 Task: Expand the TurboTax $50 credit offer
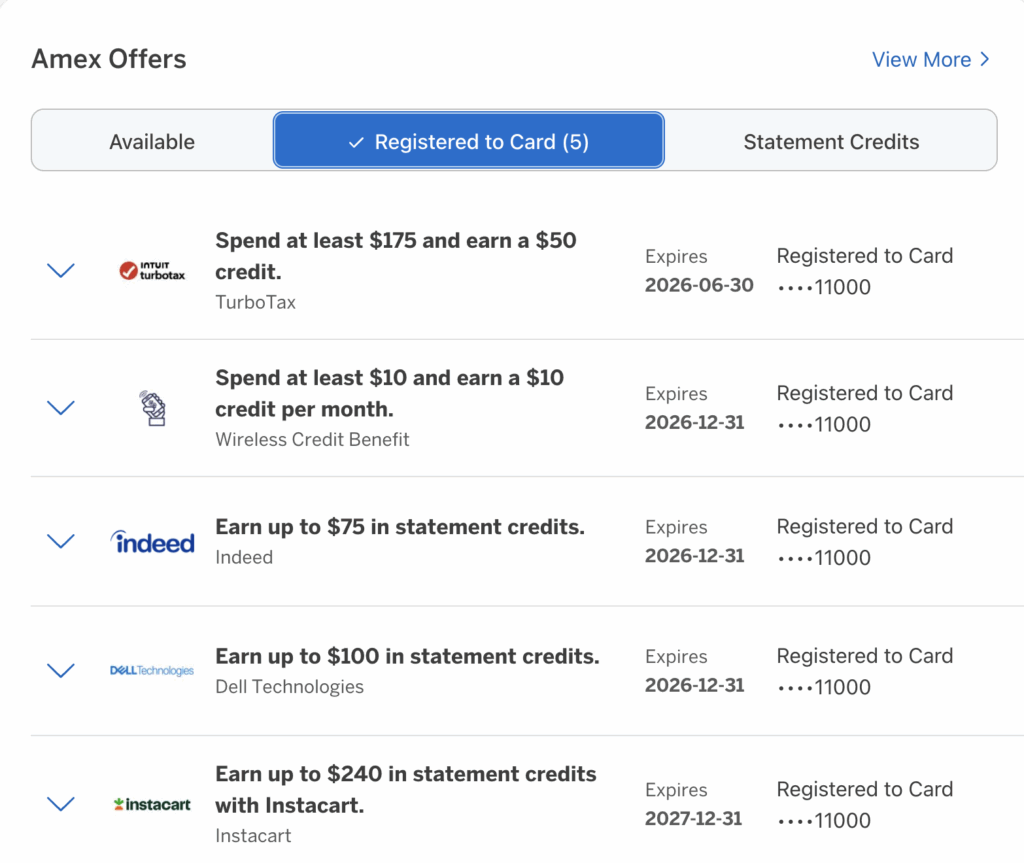pos(60,270)
